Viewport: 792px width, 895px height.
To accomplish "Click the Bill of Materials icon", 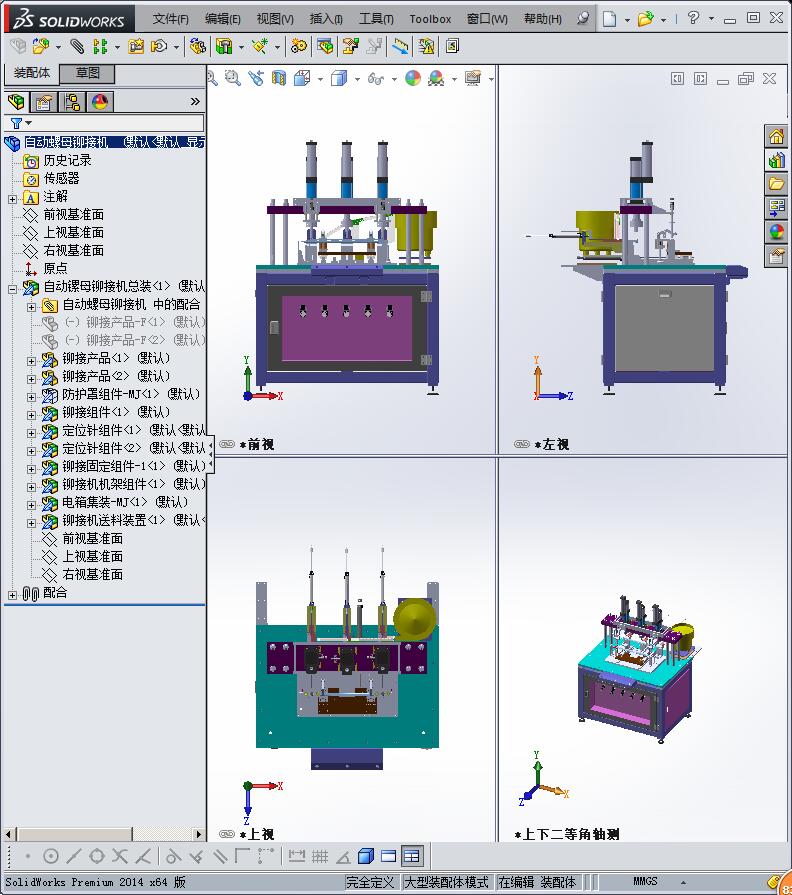I will (x=325, y=46).
